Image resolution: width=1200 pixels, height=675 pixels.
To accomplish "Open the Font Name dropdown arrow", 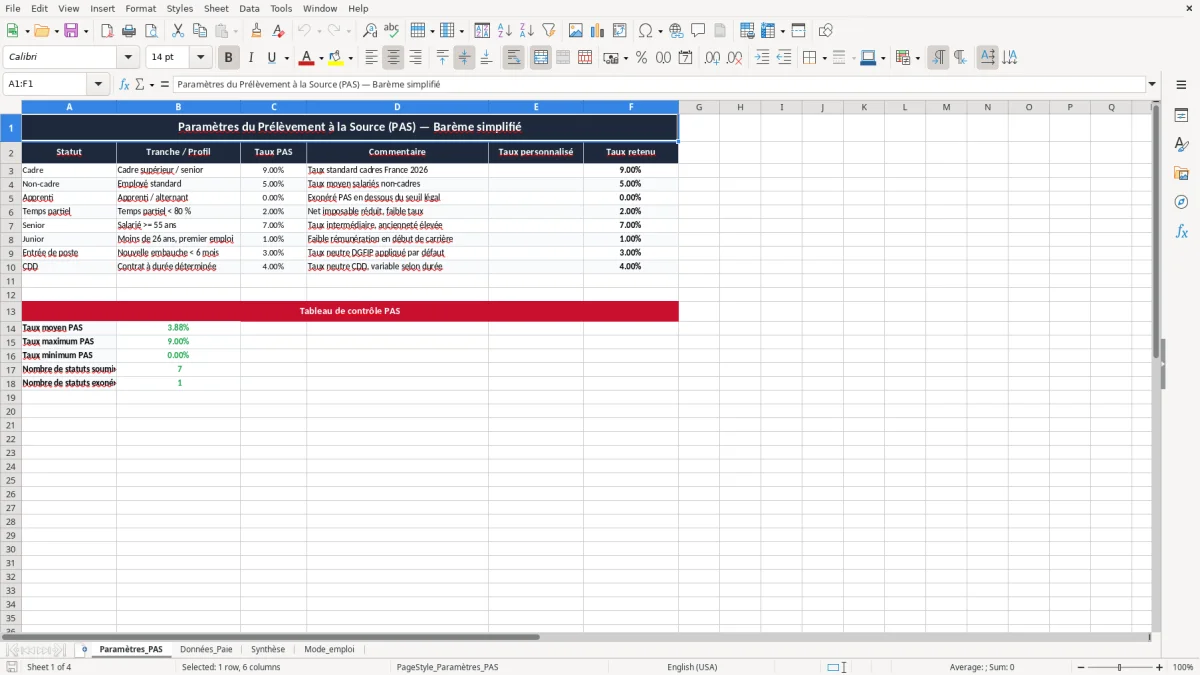I will [129, 58].
